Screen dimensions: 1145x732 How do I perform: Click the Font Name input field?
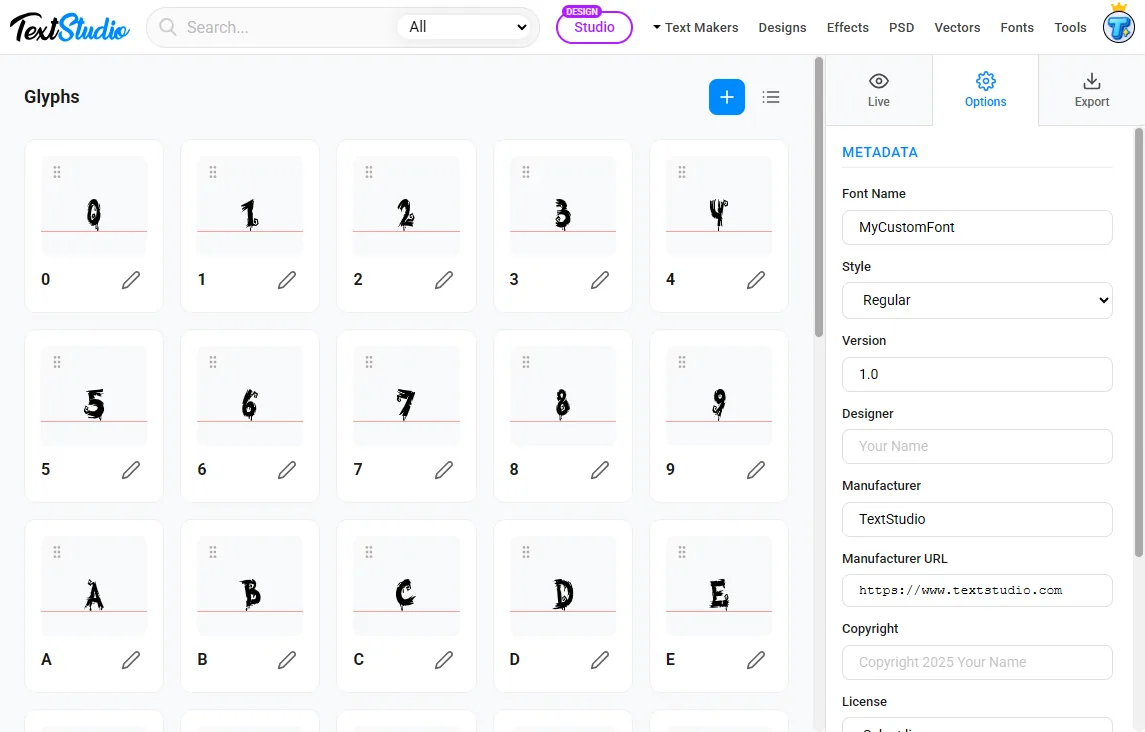tap(977, 227)
